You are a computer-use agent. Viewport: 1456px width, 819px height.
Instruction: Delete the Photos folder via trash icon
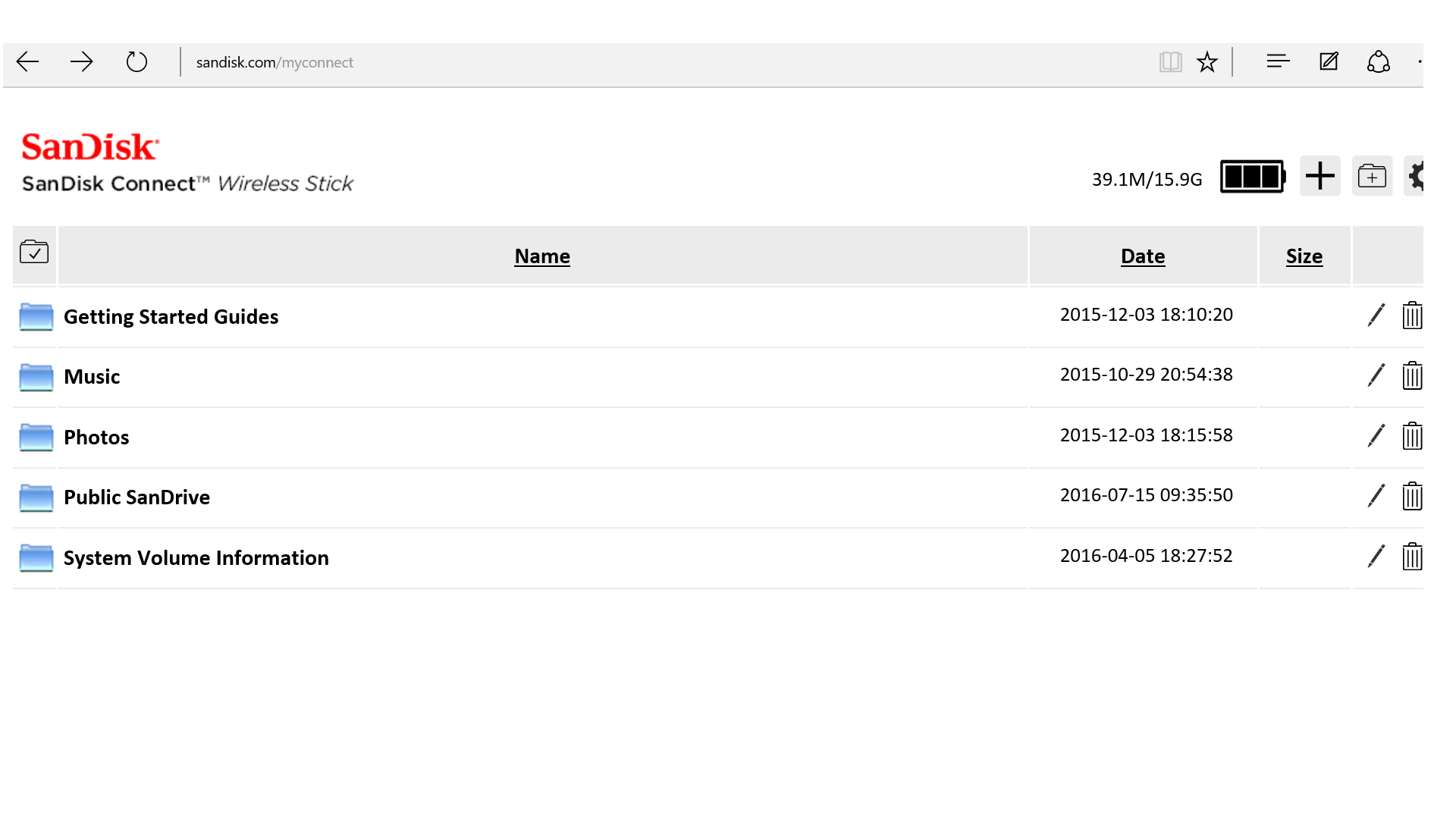click(x=1412, y=436)
